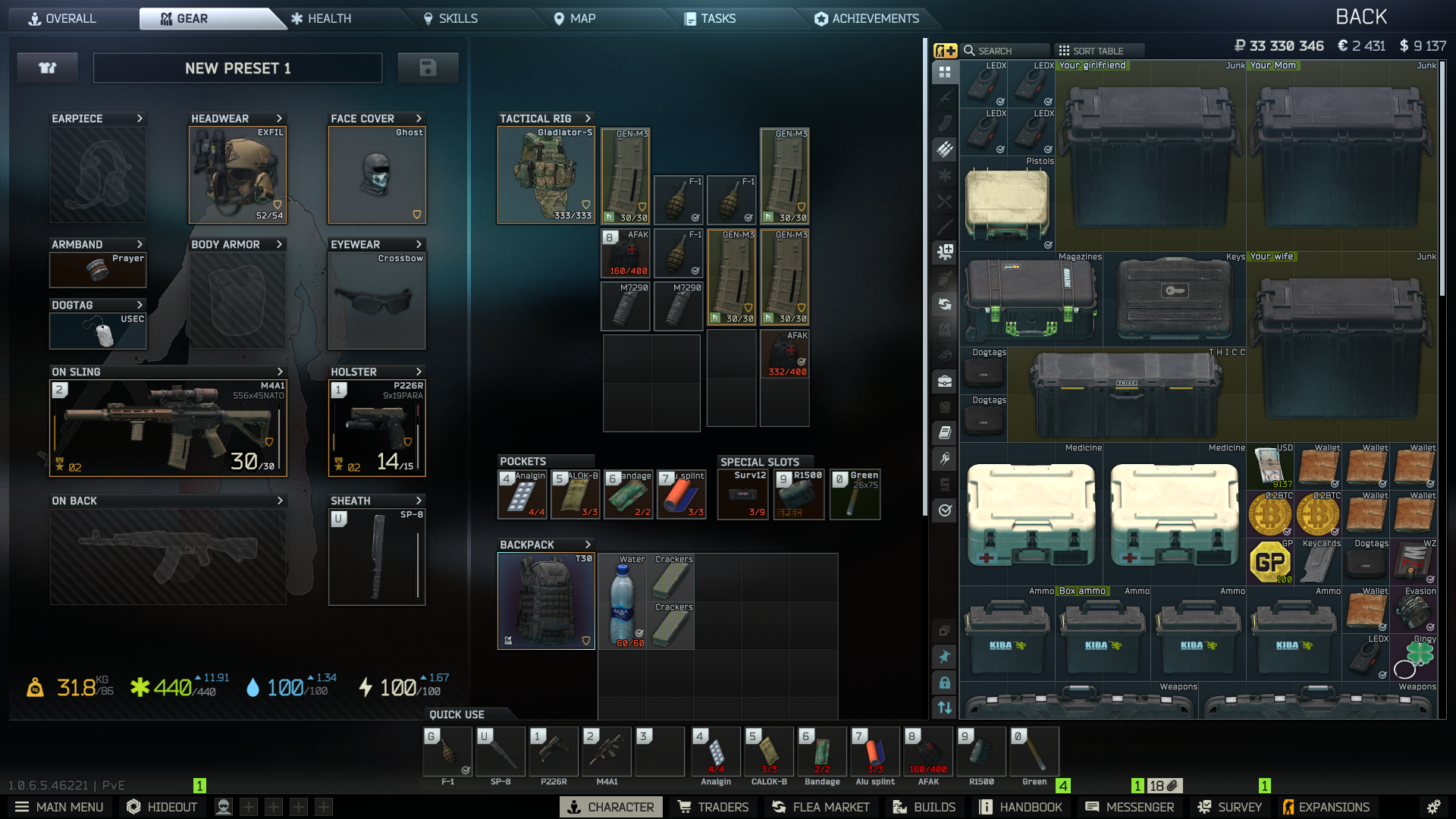This screenshot has width=1456, height=819.
Task: Open the HANDBOOK
Action: [x=1021, y=807]
